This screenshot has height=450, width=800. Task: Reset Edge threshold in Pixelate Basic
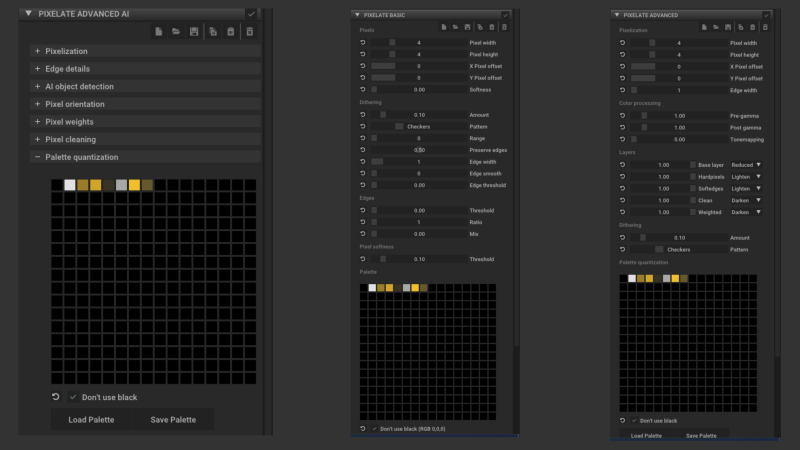pyautogui.click(x=363, y=185)
